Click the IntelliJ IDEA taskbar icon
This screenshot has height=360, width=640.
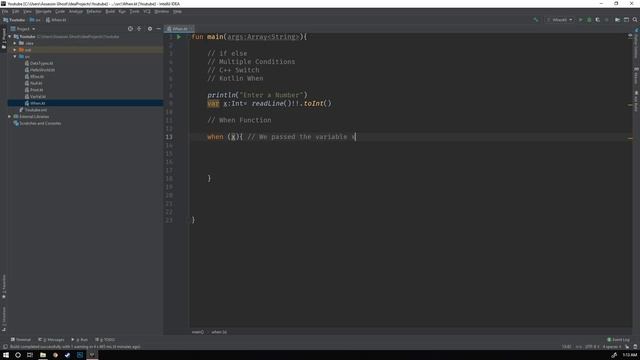click(92, 355)
